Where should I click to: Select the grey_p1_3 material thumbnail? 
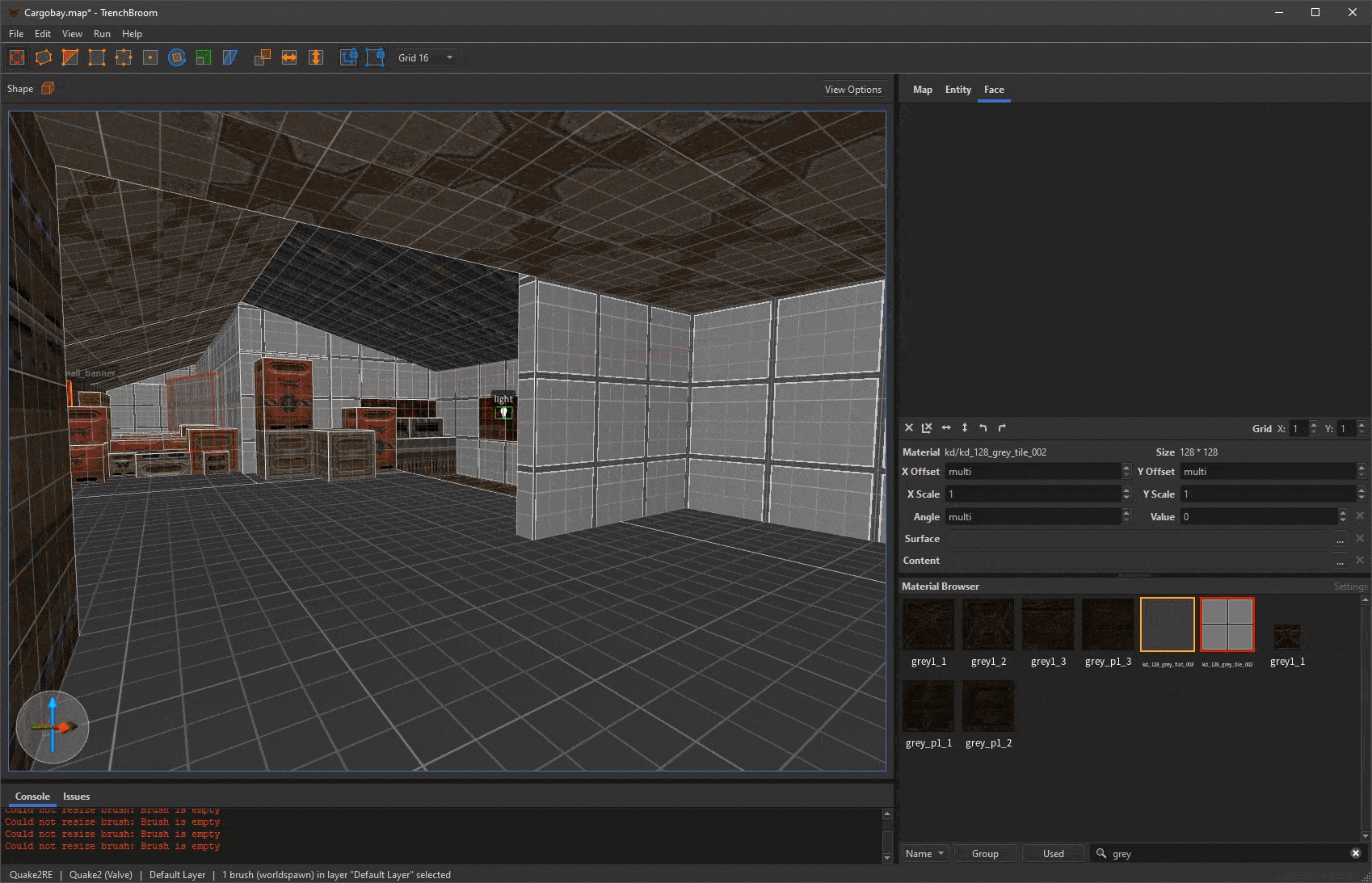click(x=1108, y=624)
